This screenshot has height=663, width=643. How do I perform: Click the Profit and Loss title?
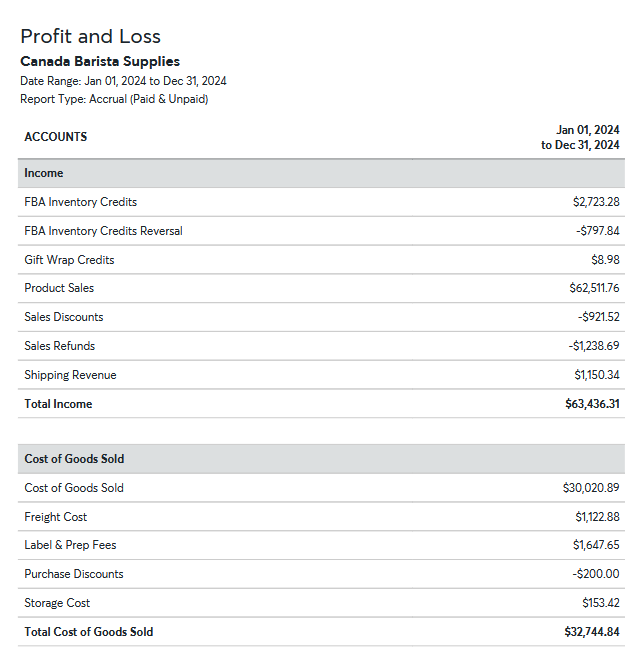click(90, 37)
